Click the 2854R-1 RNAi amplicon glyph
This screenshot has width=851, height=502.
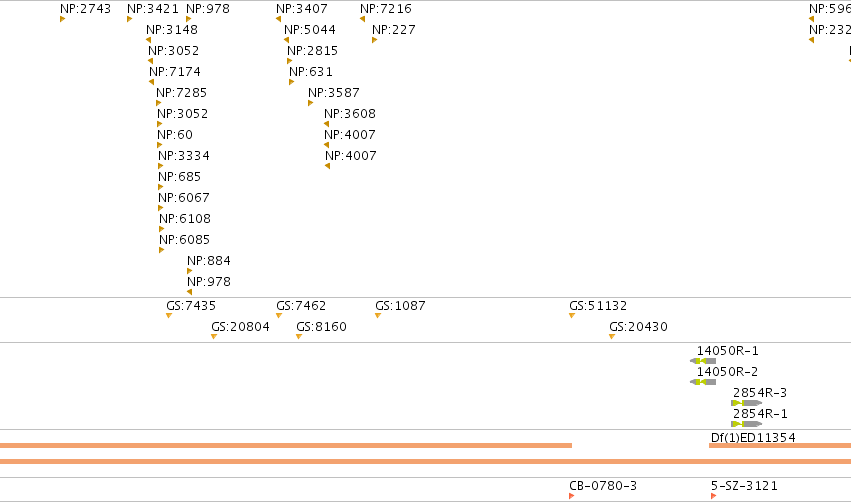[747, 424]
